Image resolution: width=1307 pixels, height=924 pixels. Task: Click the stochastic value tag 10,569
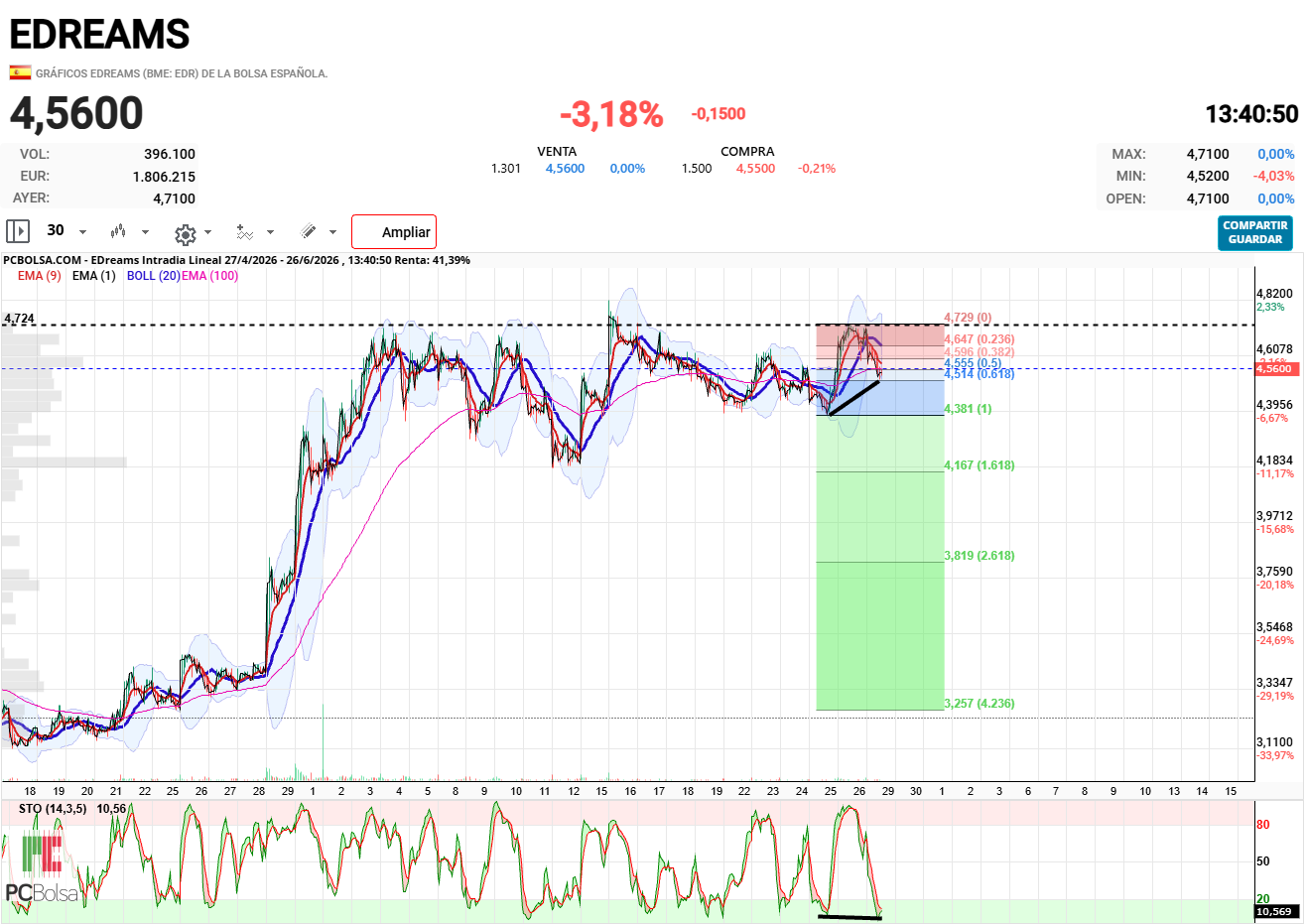1275,912
